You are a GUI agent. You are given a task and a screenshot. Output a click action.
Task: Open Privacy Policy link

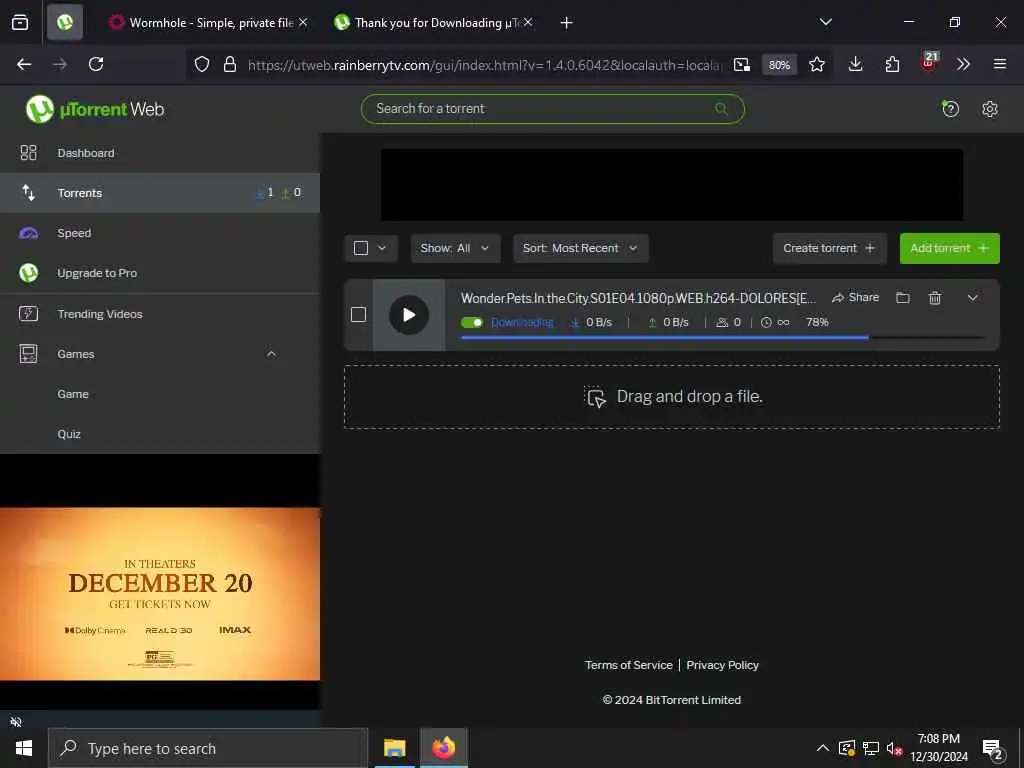point(722,665)
